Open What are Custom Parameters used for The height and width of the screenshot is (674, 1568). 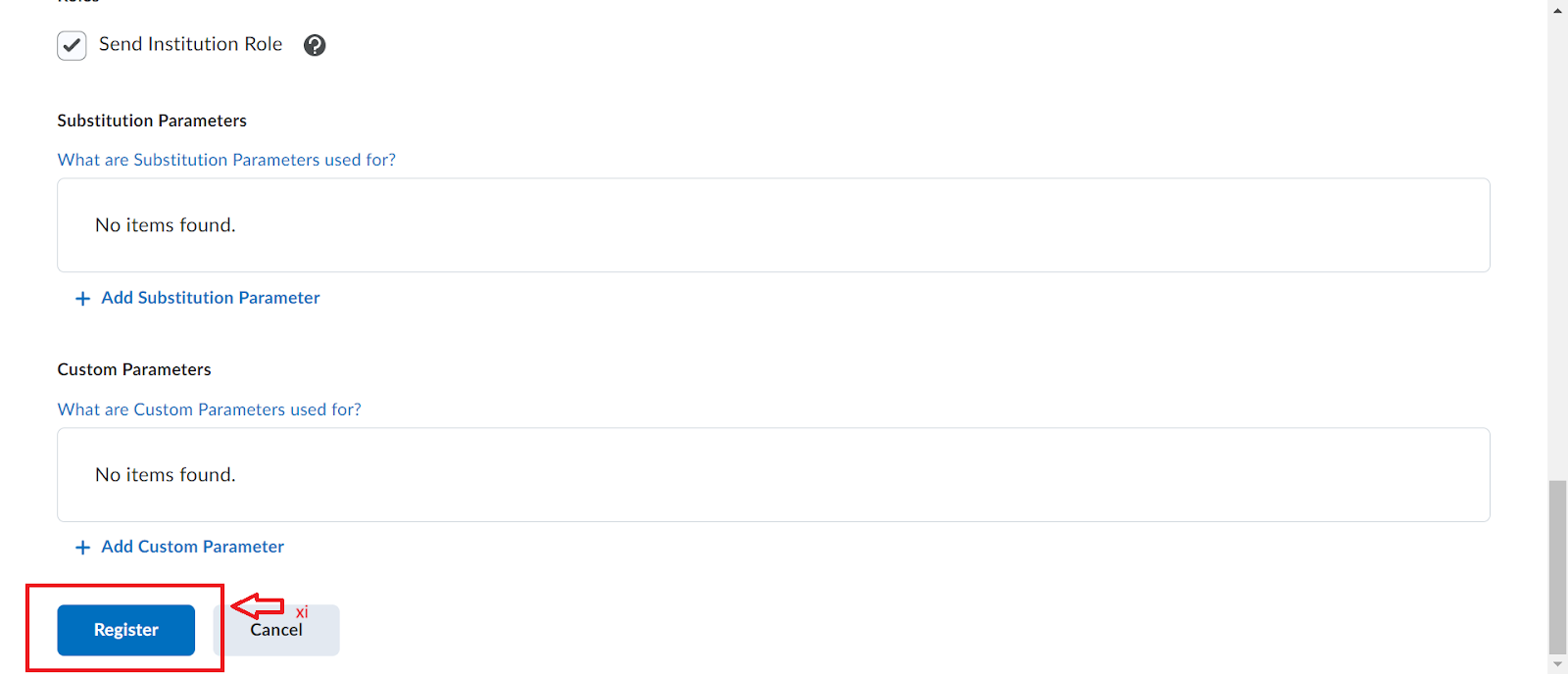point(209,409)
